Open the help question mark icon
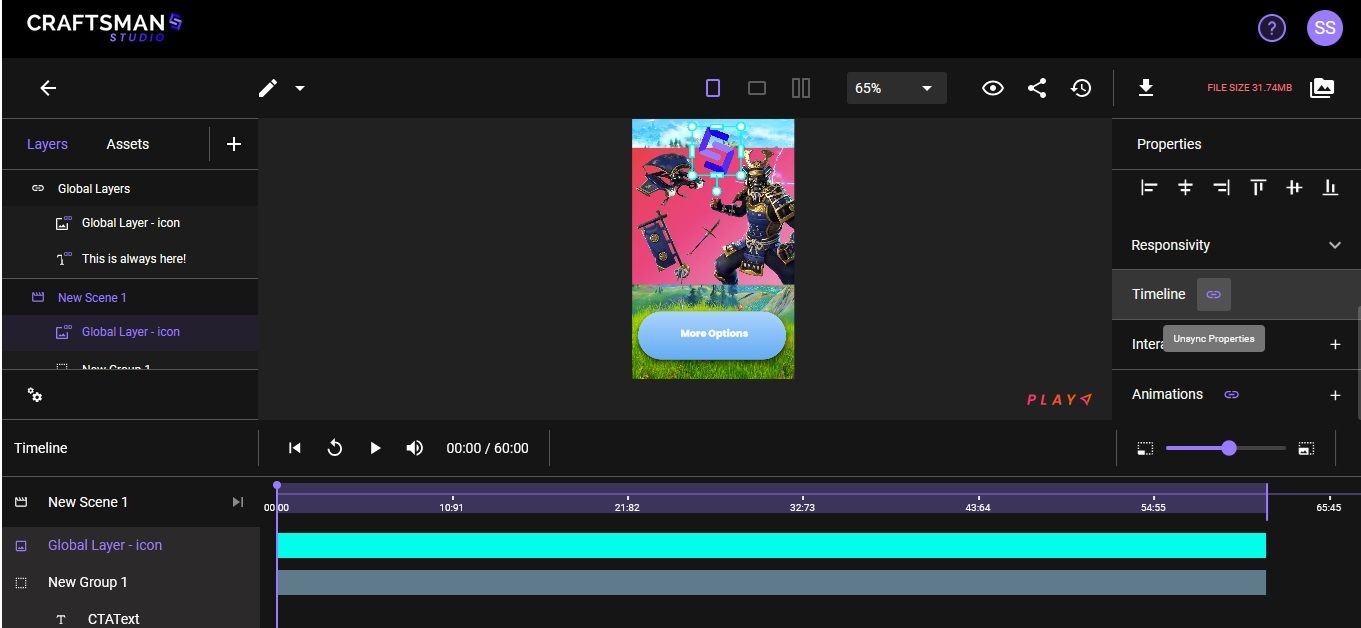Viewport: 1361px width, 628px height. [1271, 28]
